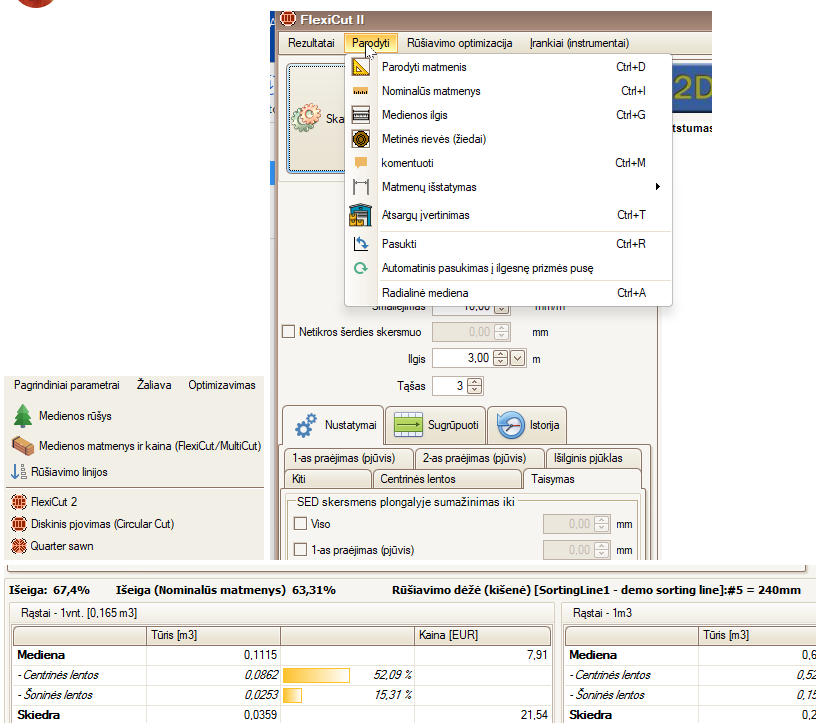Click the Tąšas input field
The width and height of the screenshot is (821, 725).
pos(449,386)
